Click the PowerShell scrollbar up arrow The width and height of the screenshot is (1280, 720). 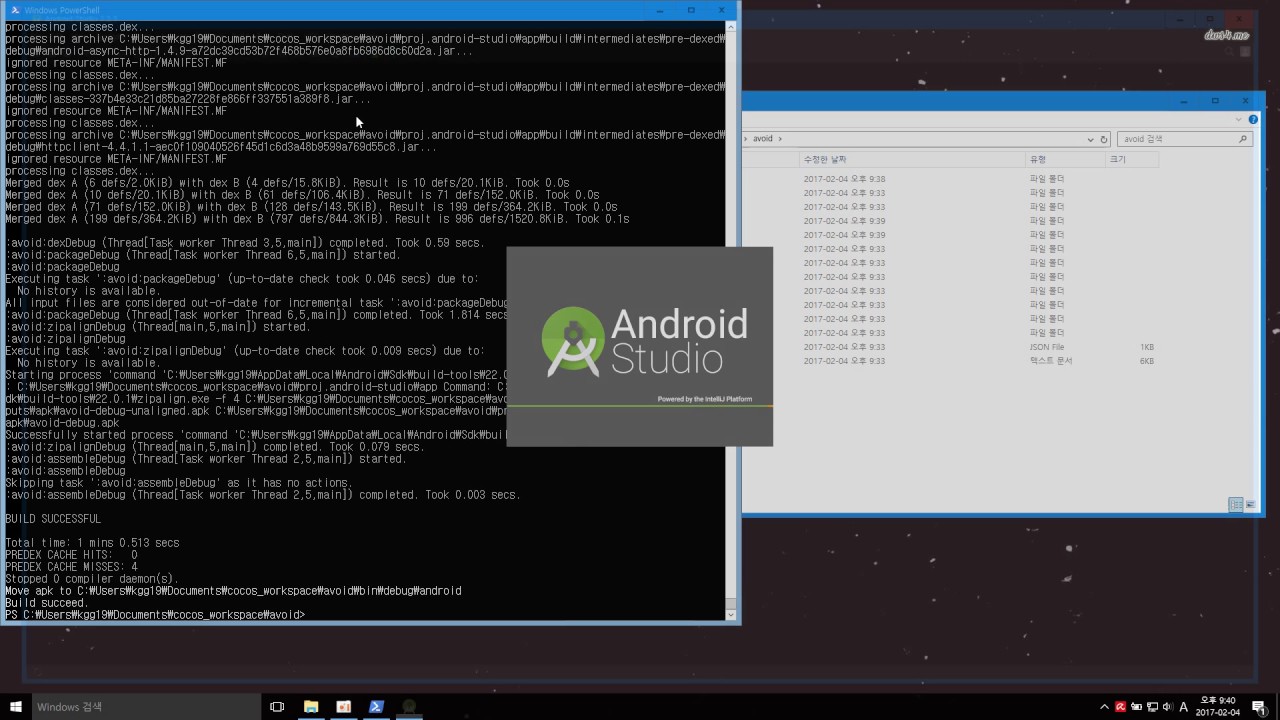[x=731, y=26]
